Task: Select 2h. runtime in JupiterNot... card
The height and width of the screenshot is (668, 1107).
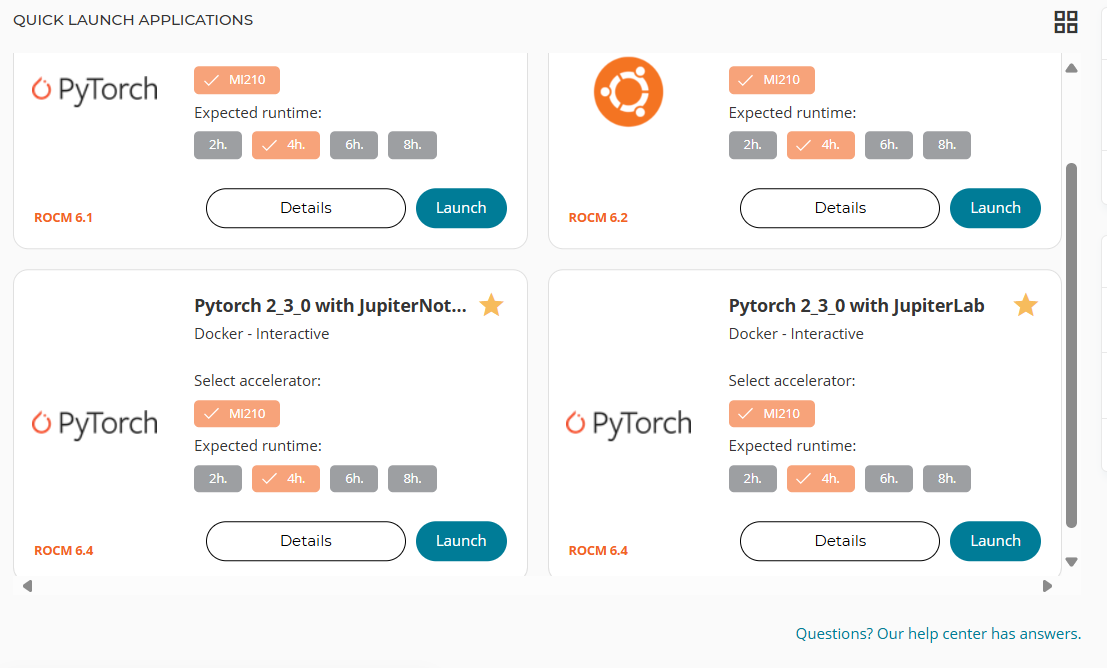Action: (218, 479)
